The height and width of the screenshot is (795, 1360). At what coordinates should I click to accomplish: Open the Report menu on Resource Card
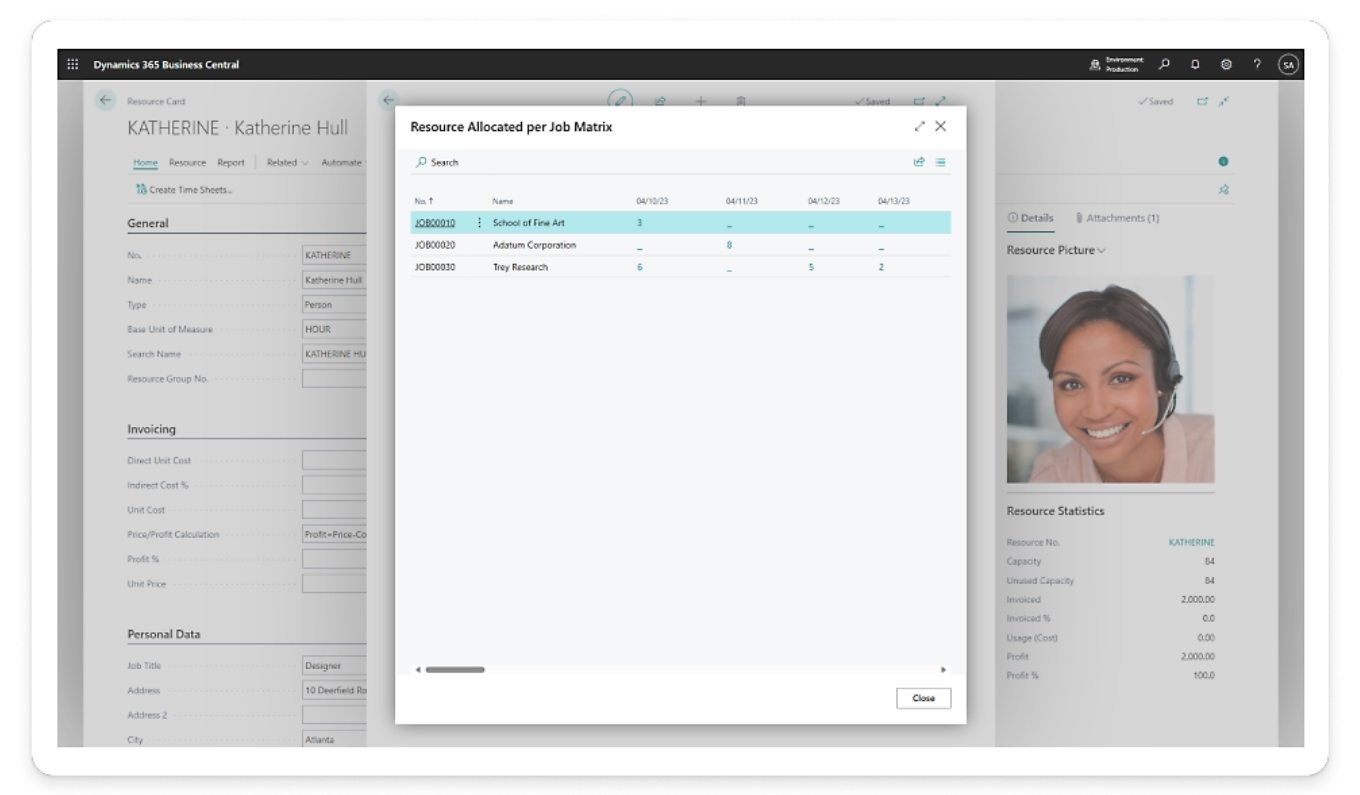pyautogui.click(x=231, y=162)
